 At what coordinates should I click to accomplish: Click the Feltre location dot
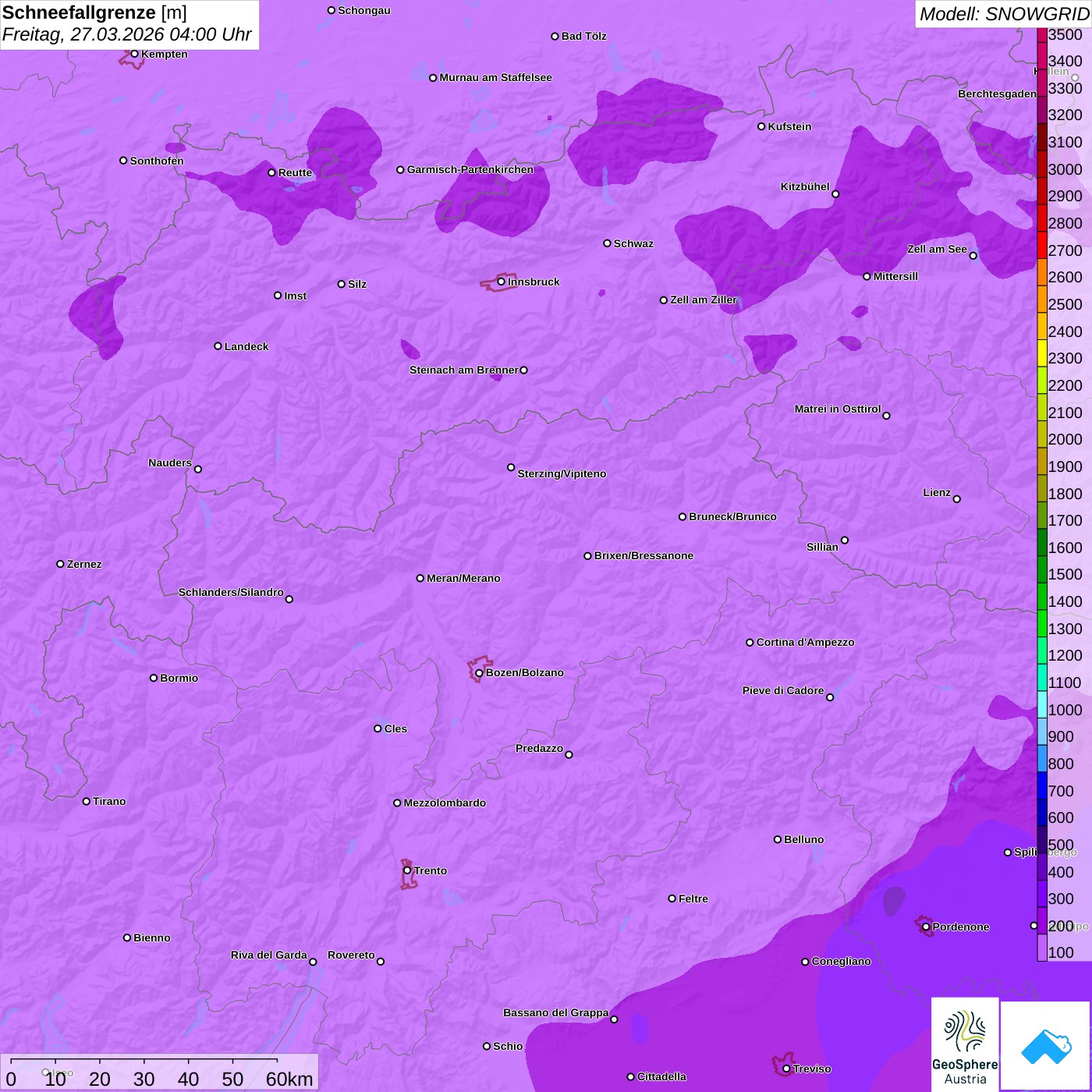click(x=672, y=899)
